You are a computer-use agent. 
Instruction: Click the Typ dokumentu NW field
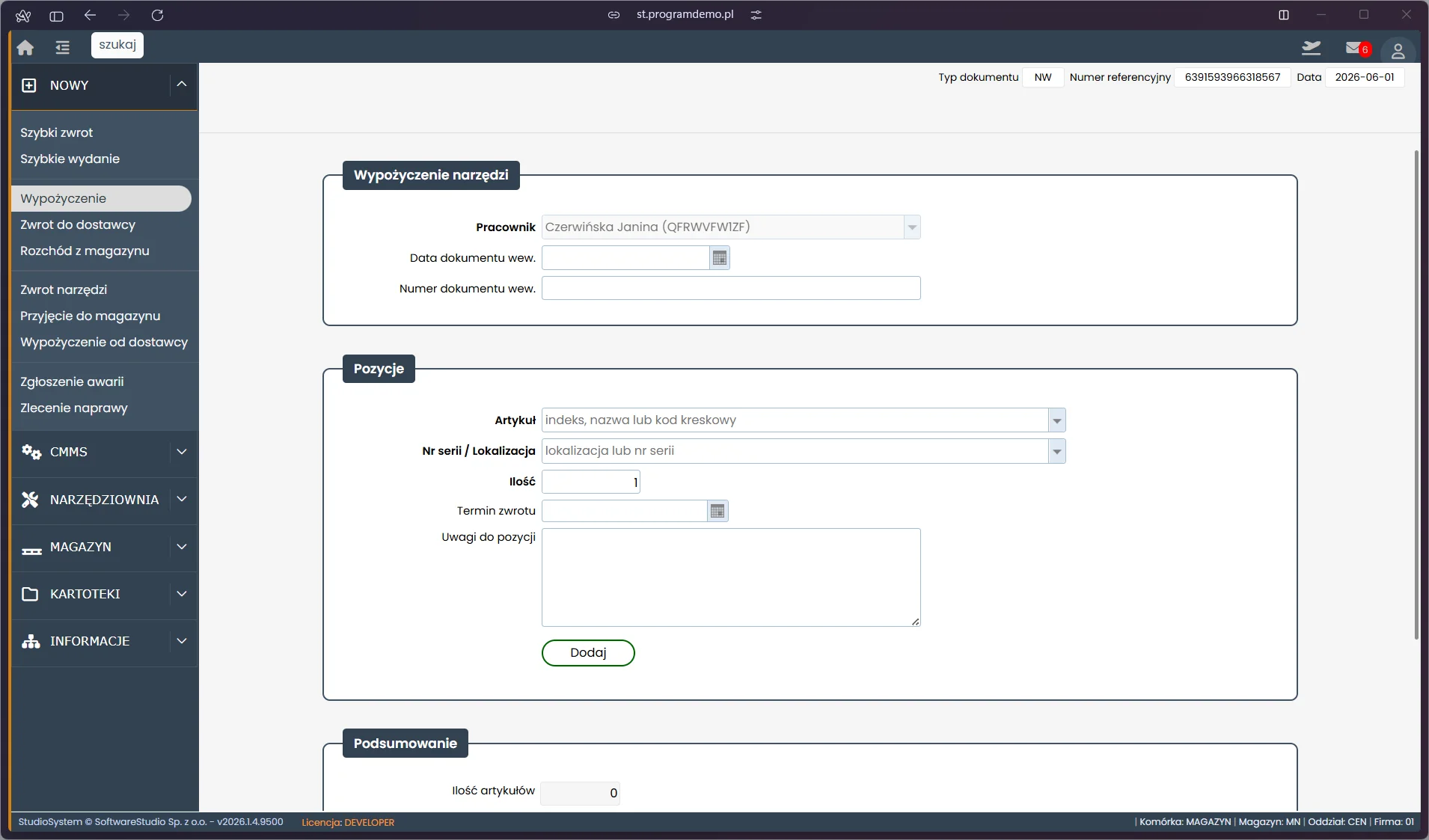pyautogui.click(x=1043, y=77)
